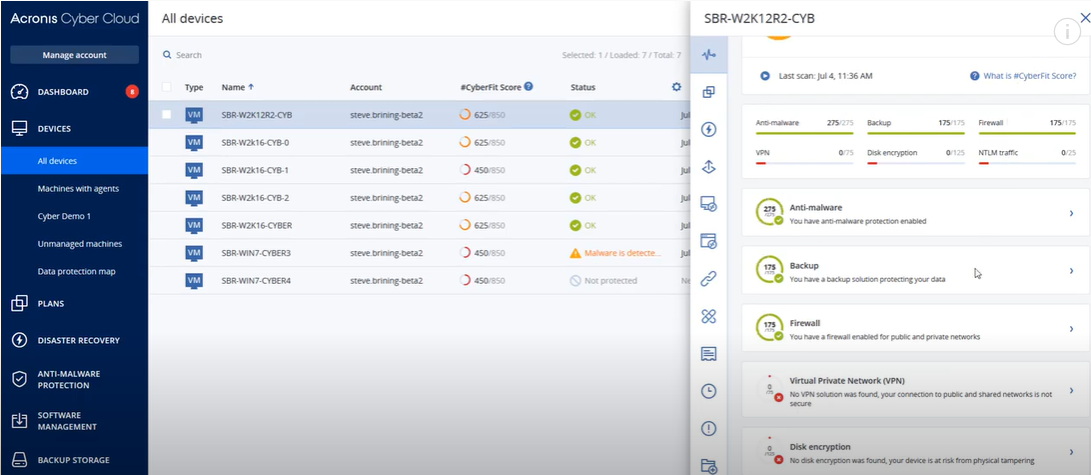
Task: Open the clock history icon in device panel
Action: (x=708, y=391)
